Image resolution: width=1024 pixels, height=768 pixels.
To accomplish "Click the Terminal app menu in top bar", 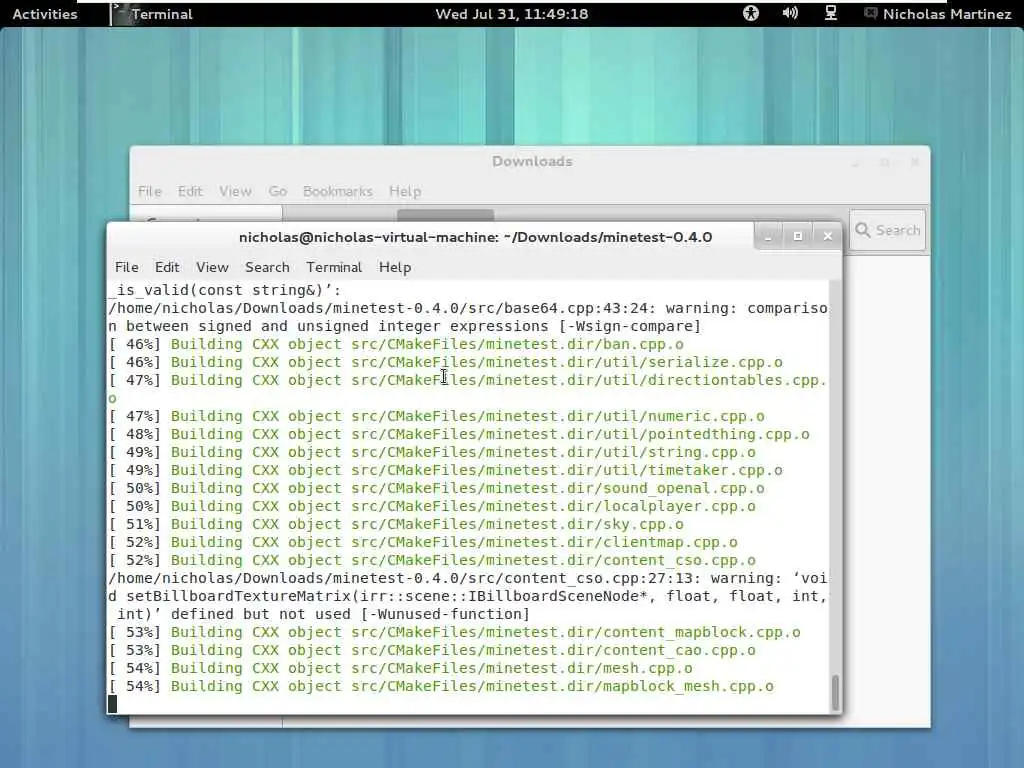I will (152, 14).
